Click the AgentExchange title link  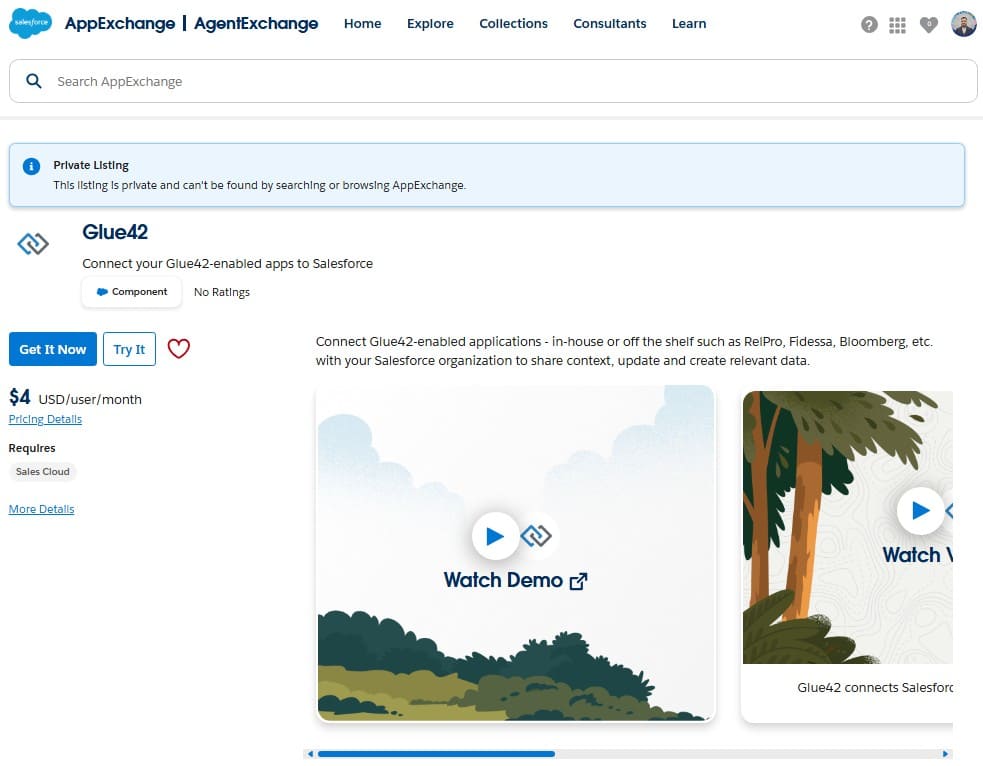256,24
